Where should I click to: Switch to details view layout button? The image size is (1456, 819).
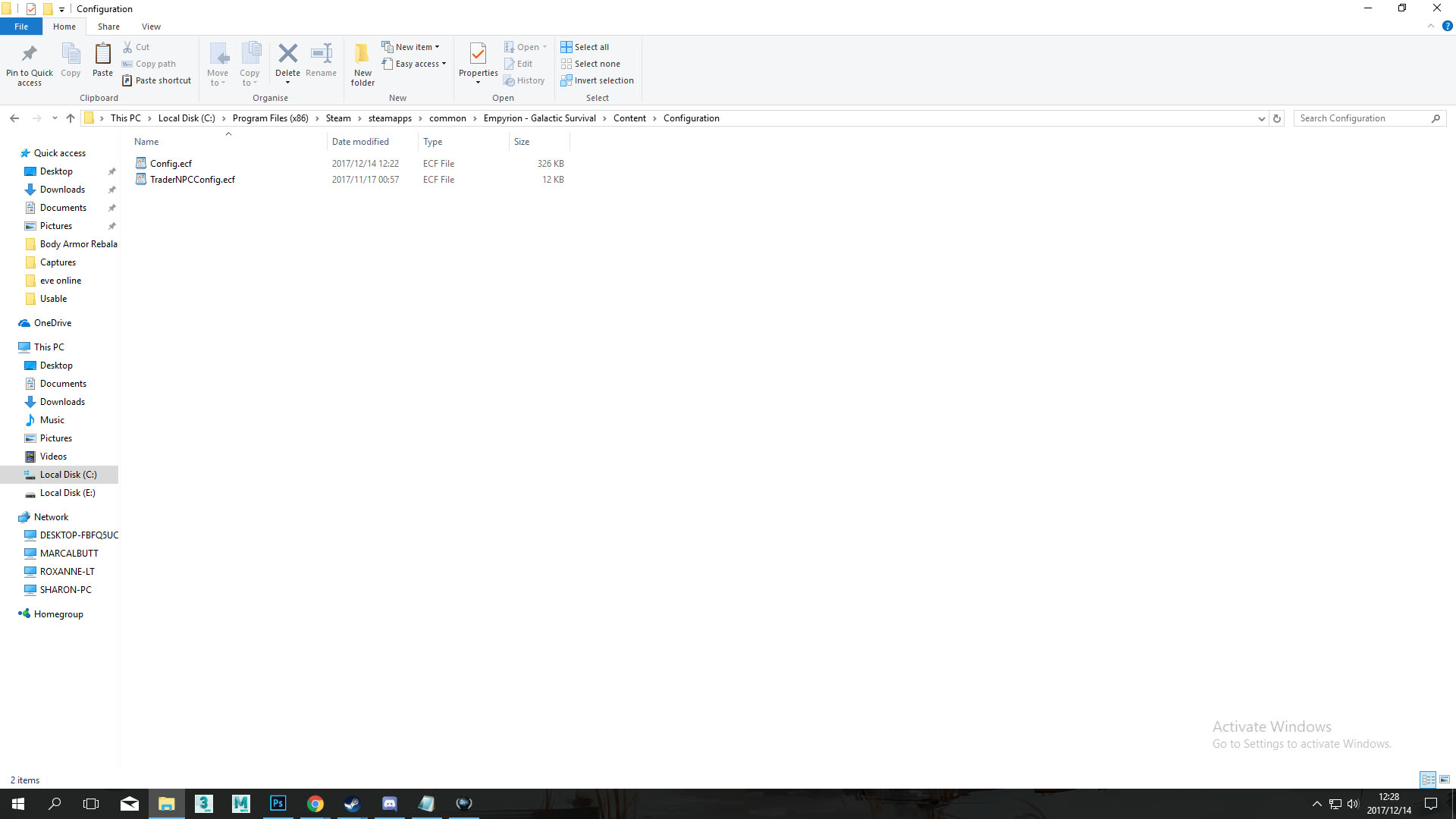pyautogui.click(x=1428, y=780)
